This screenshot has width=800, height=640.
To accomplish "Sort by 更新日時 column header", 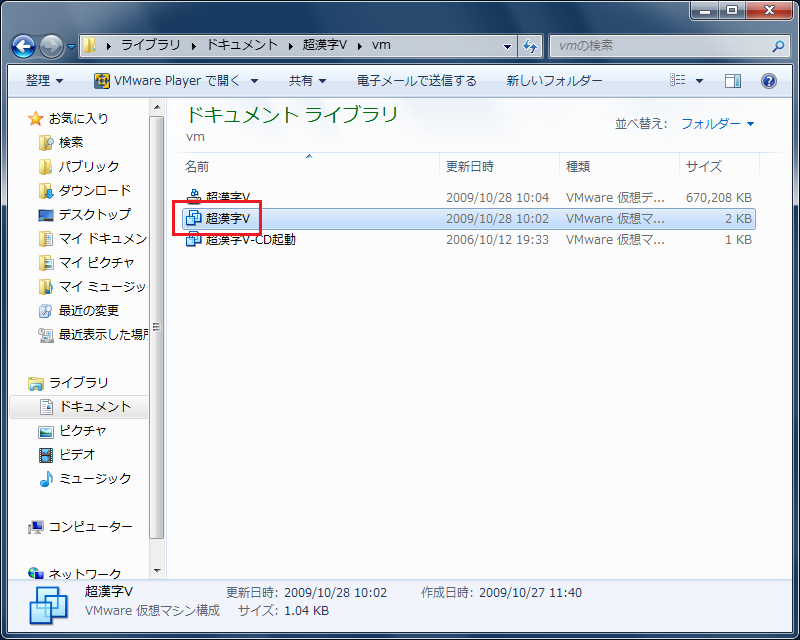I will (x=470, y=166).
